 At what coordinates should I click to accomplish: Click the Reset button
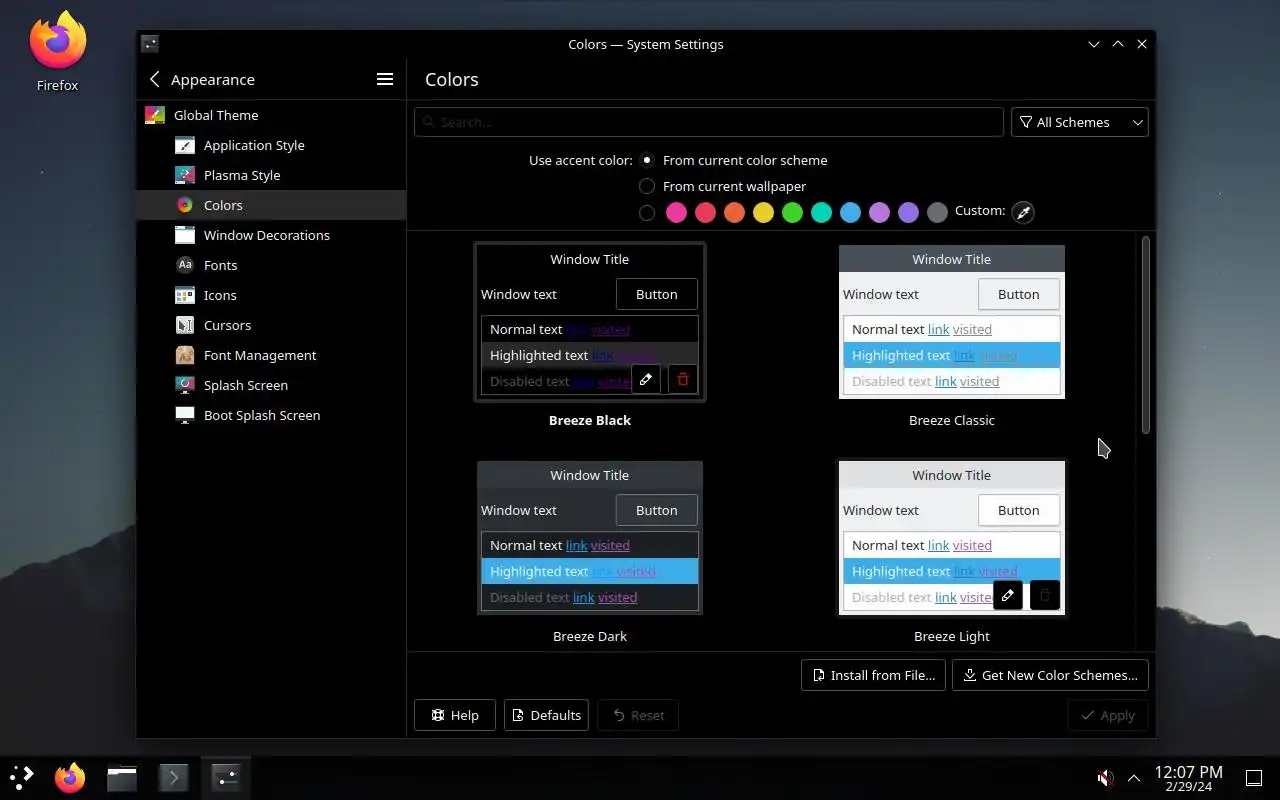click(x=638, y=715)
